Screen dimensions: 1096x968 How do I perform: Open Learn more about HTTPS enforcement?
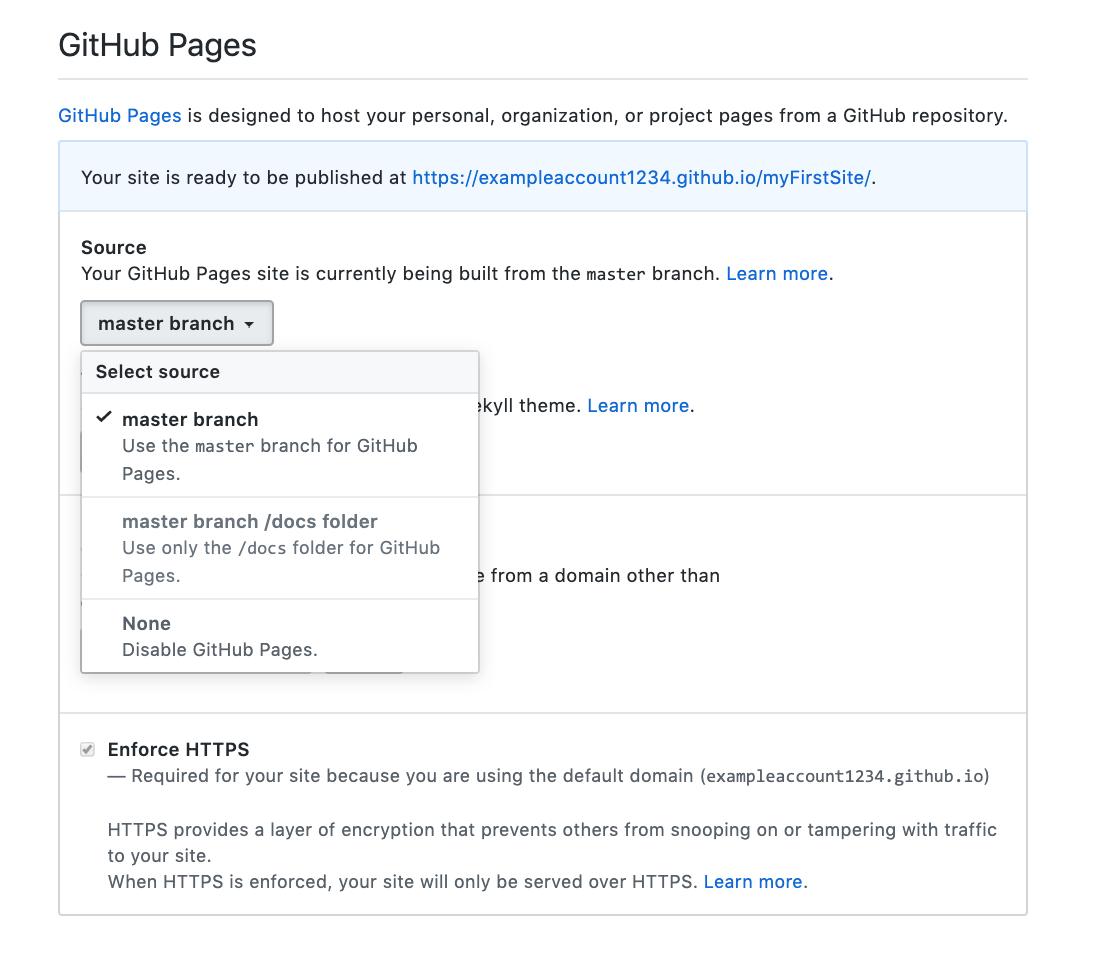pyautogui.click(x=753, y=881)
